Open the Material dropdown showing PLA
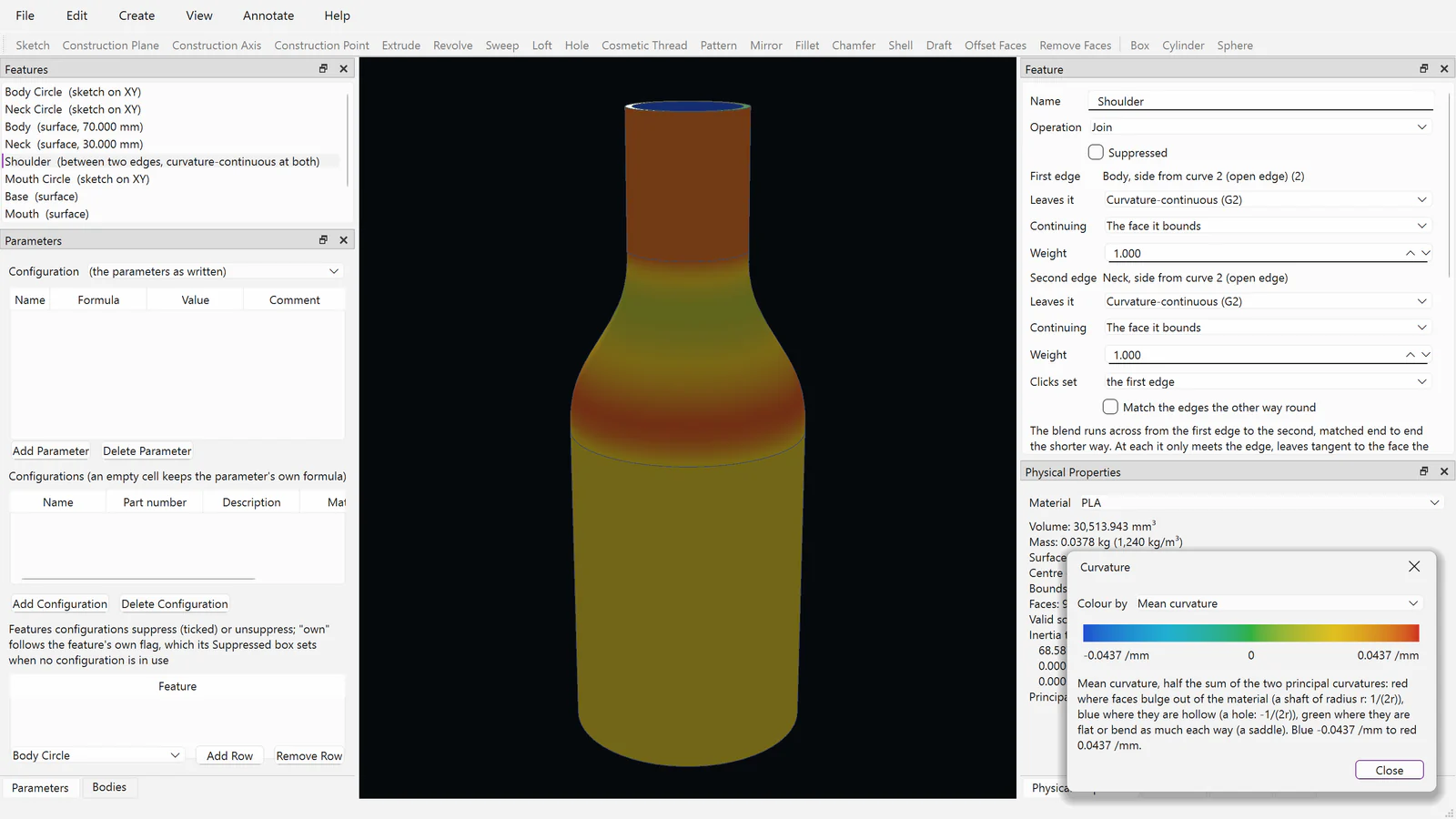The image size is (1456, 819). click(x=1260, y=502)
